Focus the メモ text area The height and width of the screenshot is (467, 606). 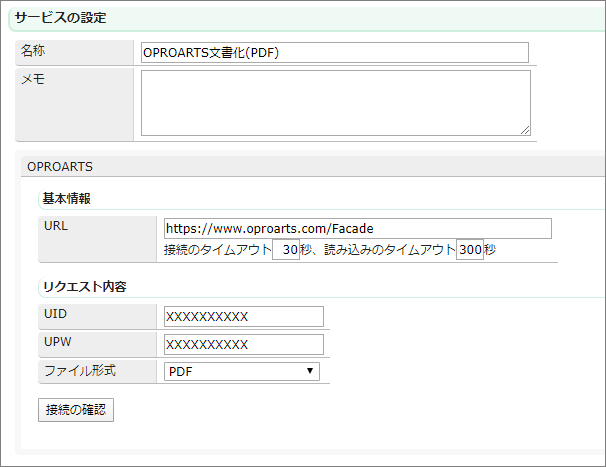pos(334,102)
